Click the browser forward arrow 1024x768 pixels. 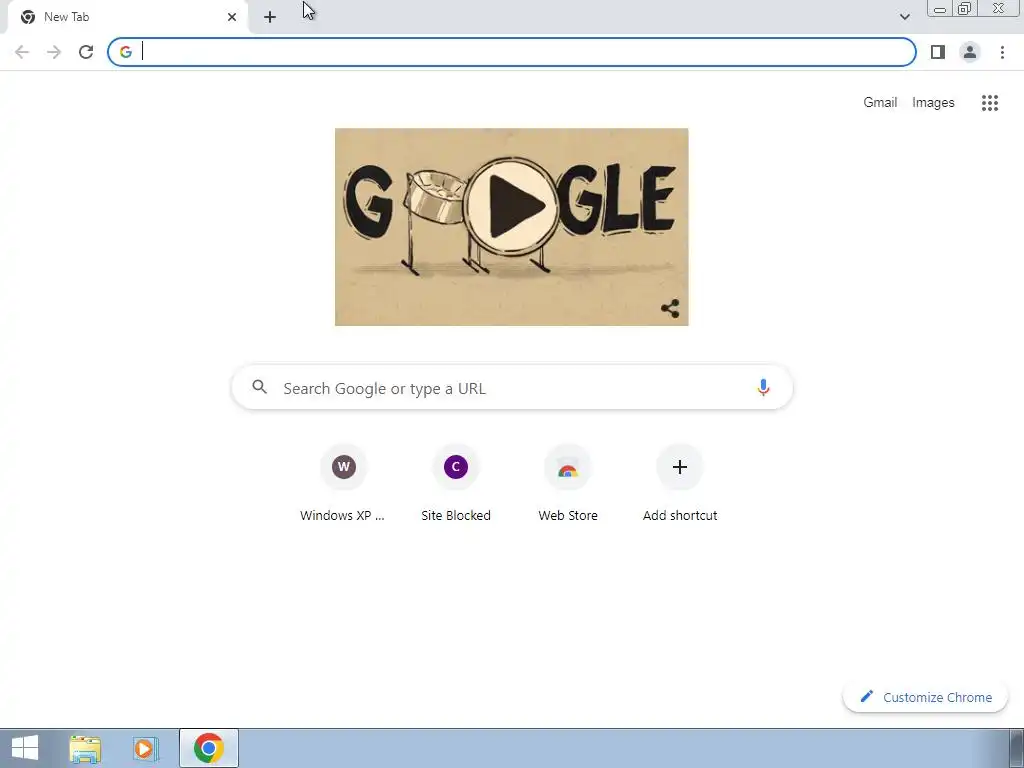[x=54, y=52]
